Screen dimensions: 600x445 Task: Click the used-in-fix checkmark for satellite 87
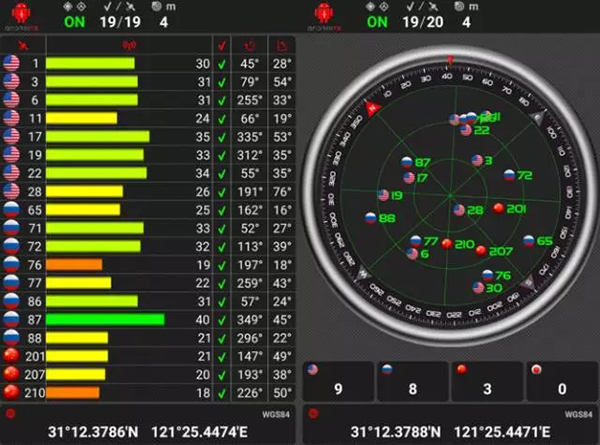point(221,319)
